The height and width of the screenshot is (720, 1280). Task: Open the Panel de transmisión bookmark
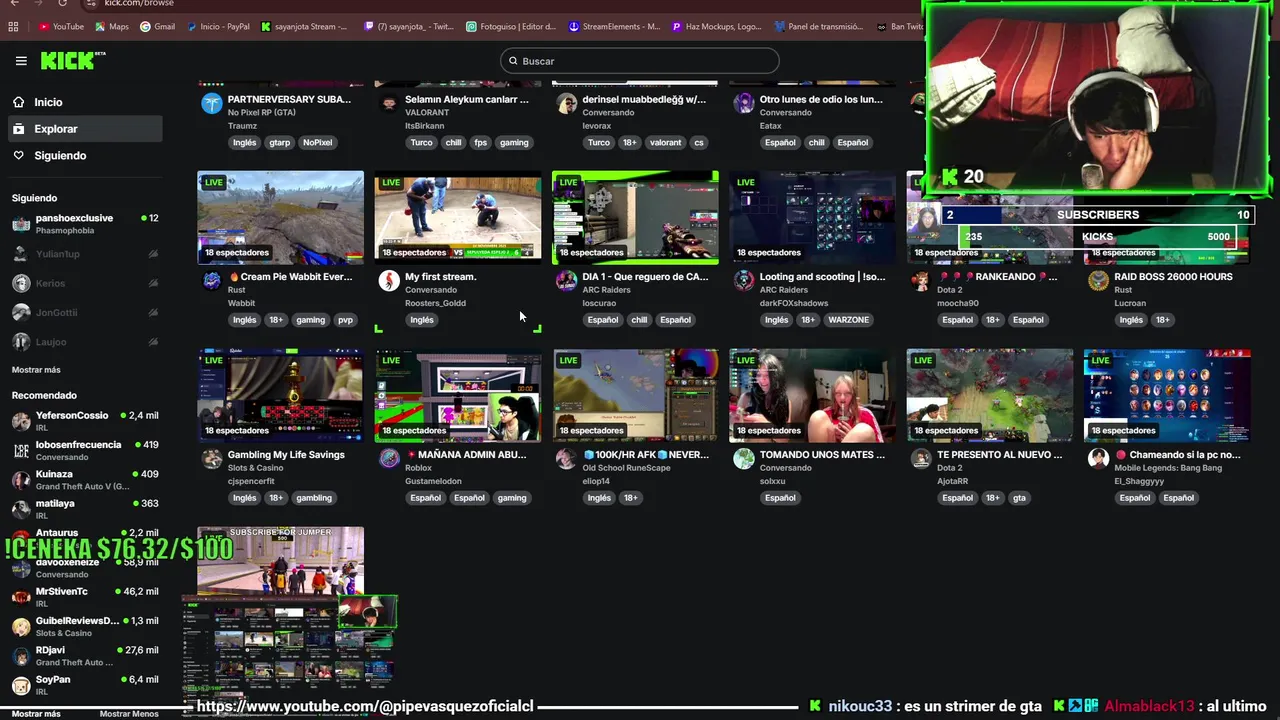pyautogui.click(x=820, y=27)
